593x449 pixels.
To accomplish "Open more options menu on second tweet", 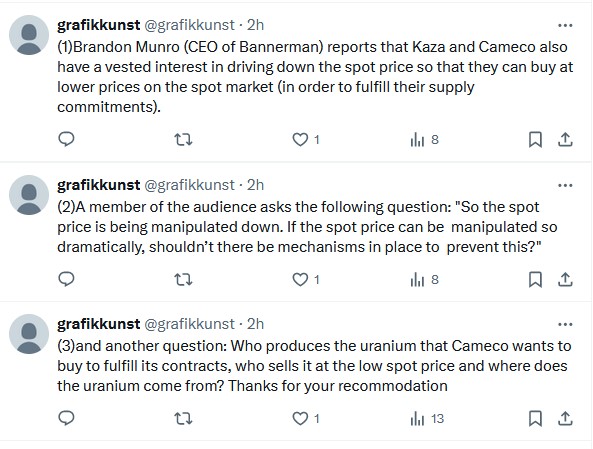I will [565, 185].
